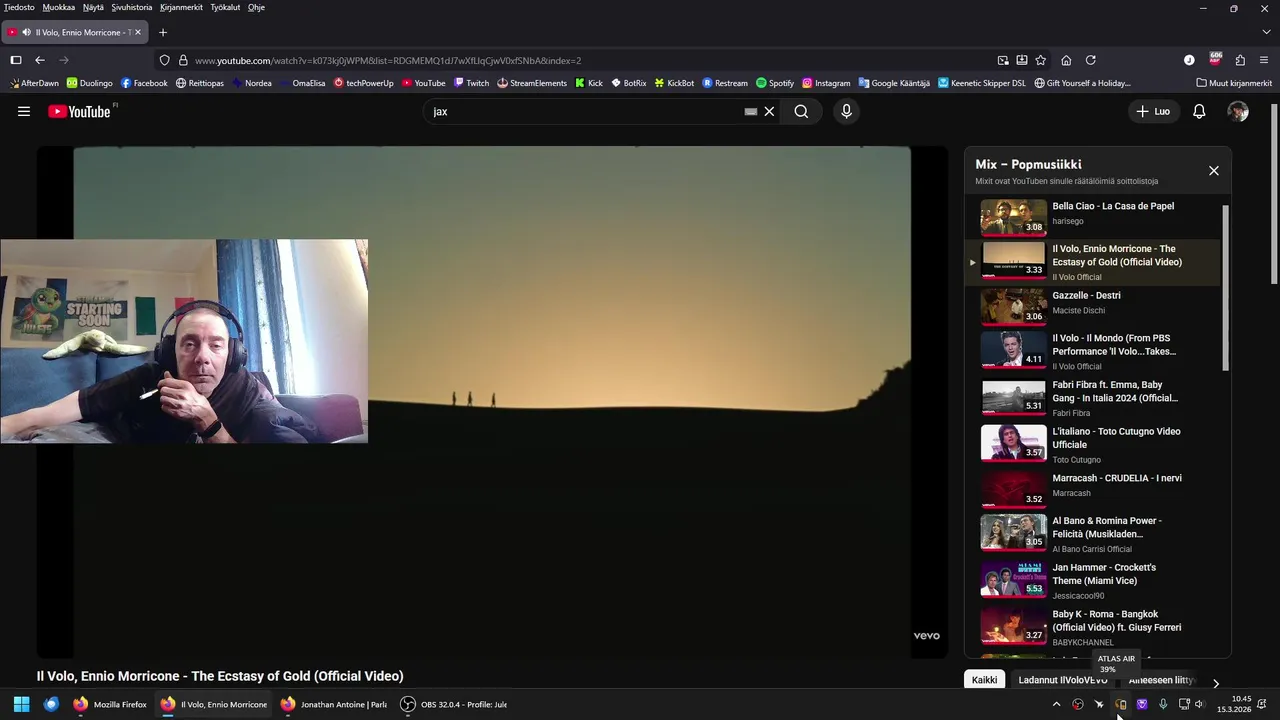The height and width of the screenshot is (720, 1280).
Task: Open Muut kirjanmerkit bookmarks folder
Action: click(1234, 83)
